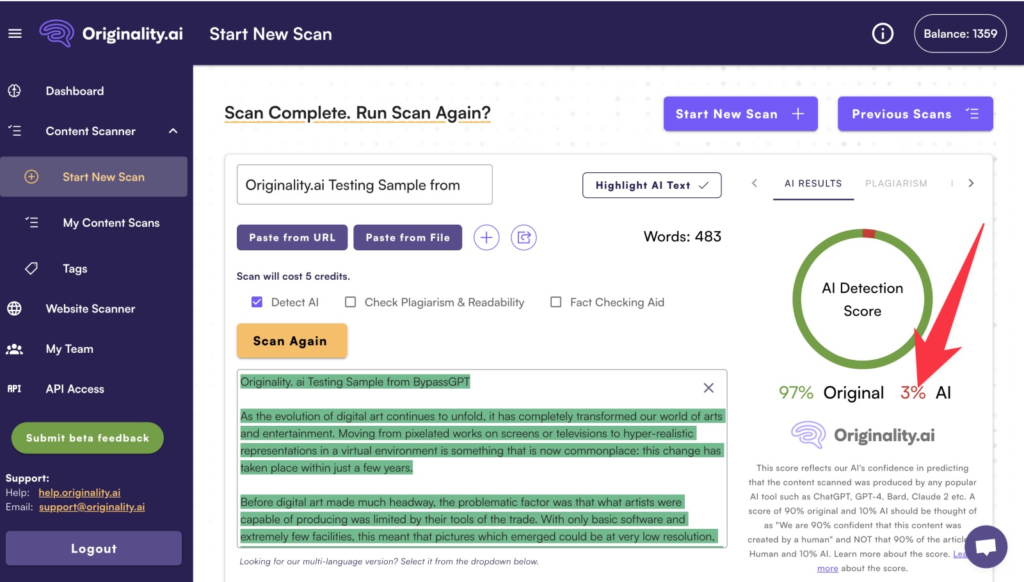This screenshot has width=1024, height=582.
Task: Click the plus icon beside Paste from File
Action: click(486, 238)
